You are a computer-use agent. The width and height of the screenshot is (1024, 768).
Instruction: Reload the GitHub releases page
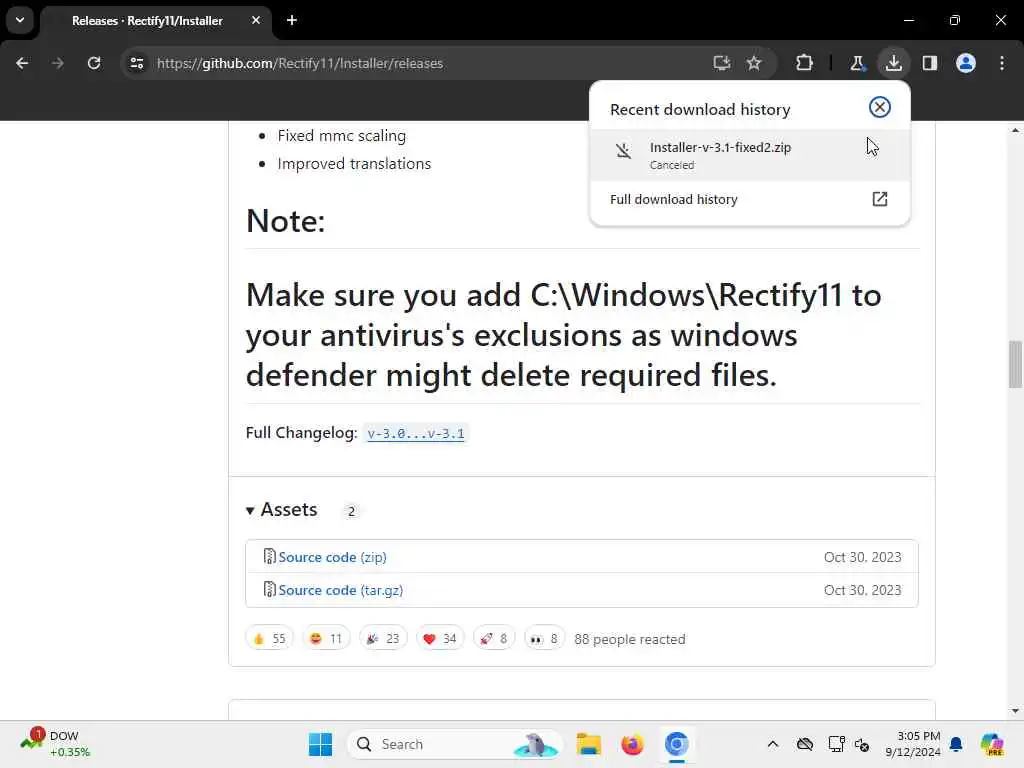pyautogui.click(x=94, y=63)
